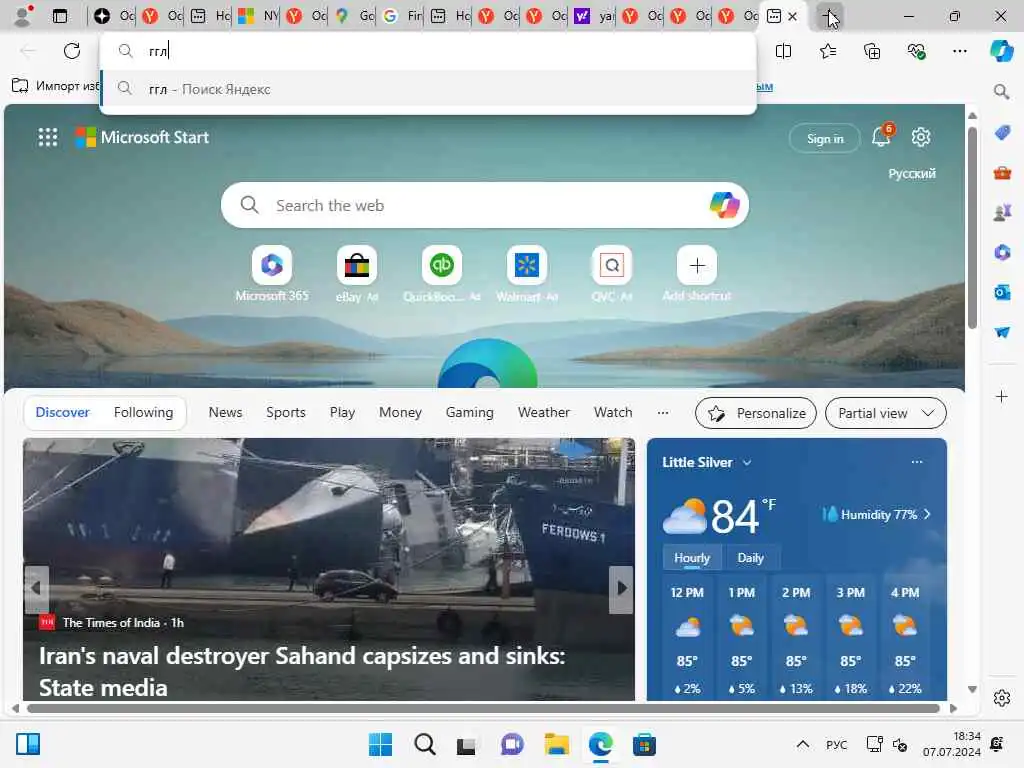Click the horizontal scrollbar at bottom
Image resolution: width=1024 pixels, height=768 pixels.
(483, 709)
